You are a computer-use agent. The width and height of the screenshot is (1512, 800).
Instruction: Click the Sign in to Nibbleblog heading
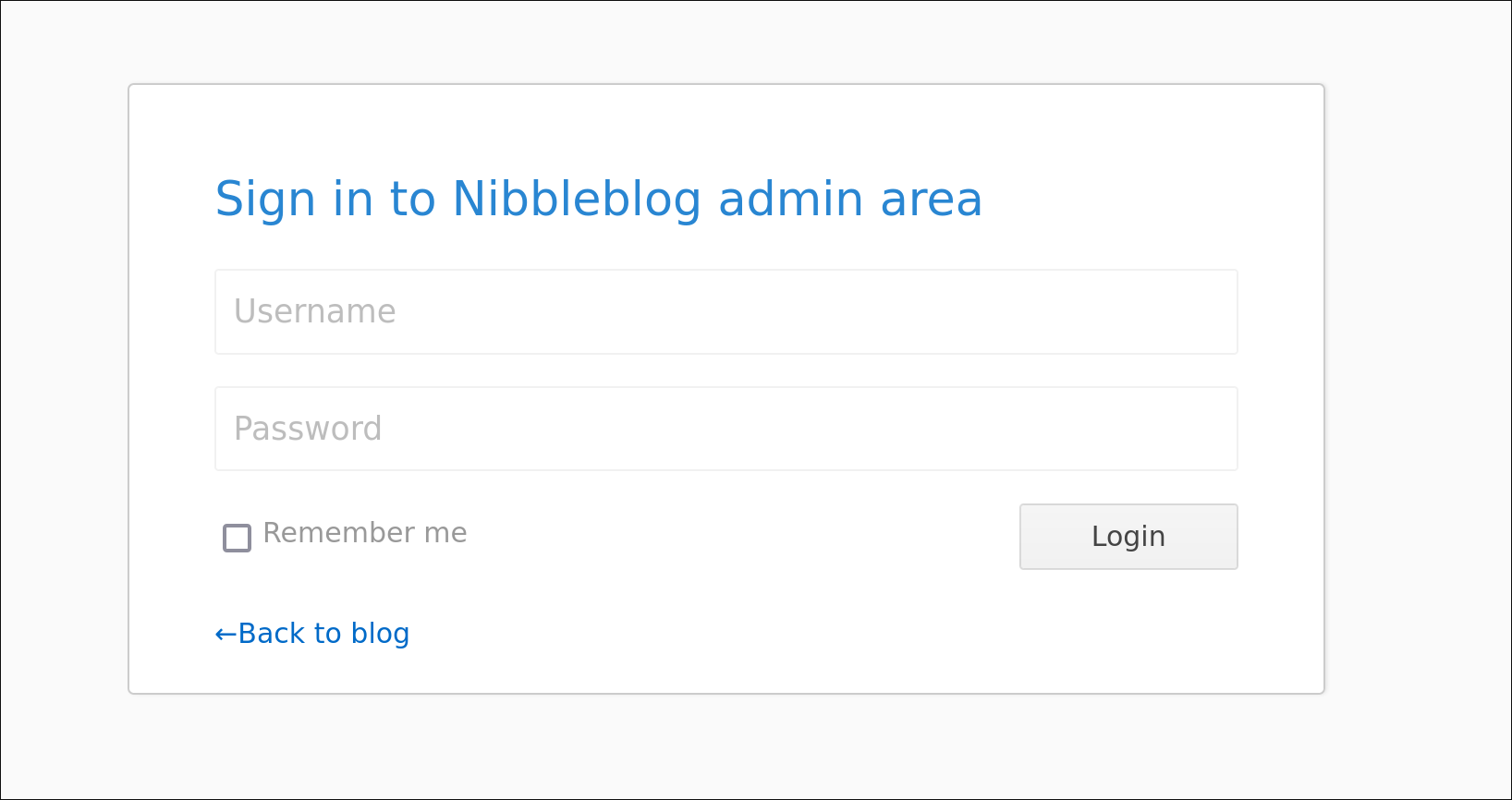pyautogui.click(x=598, y=198)
